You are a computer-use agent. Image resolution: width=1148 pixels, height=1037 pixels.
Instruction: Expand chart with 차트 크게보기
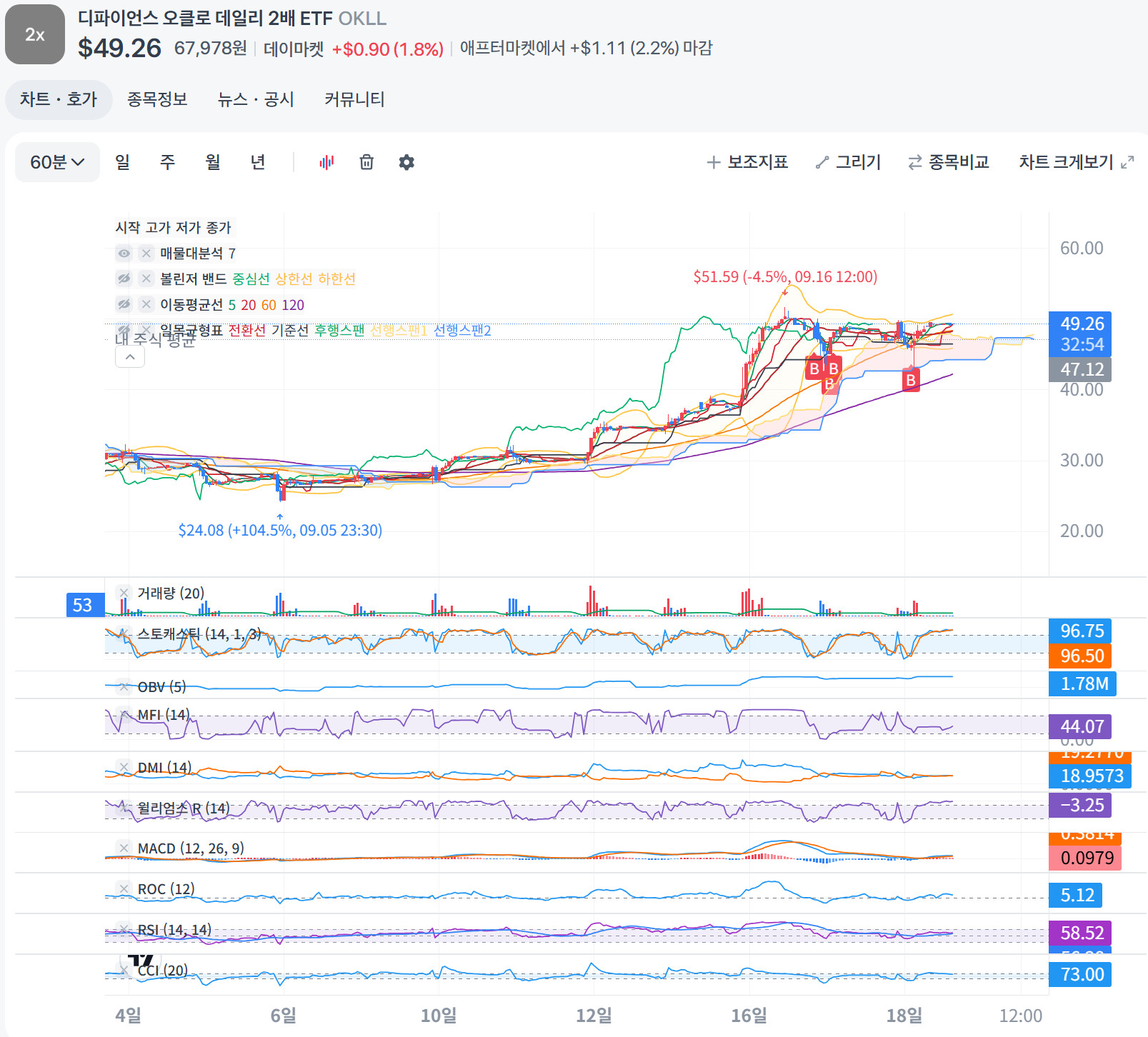coord(1076,162)
